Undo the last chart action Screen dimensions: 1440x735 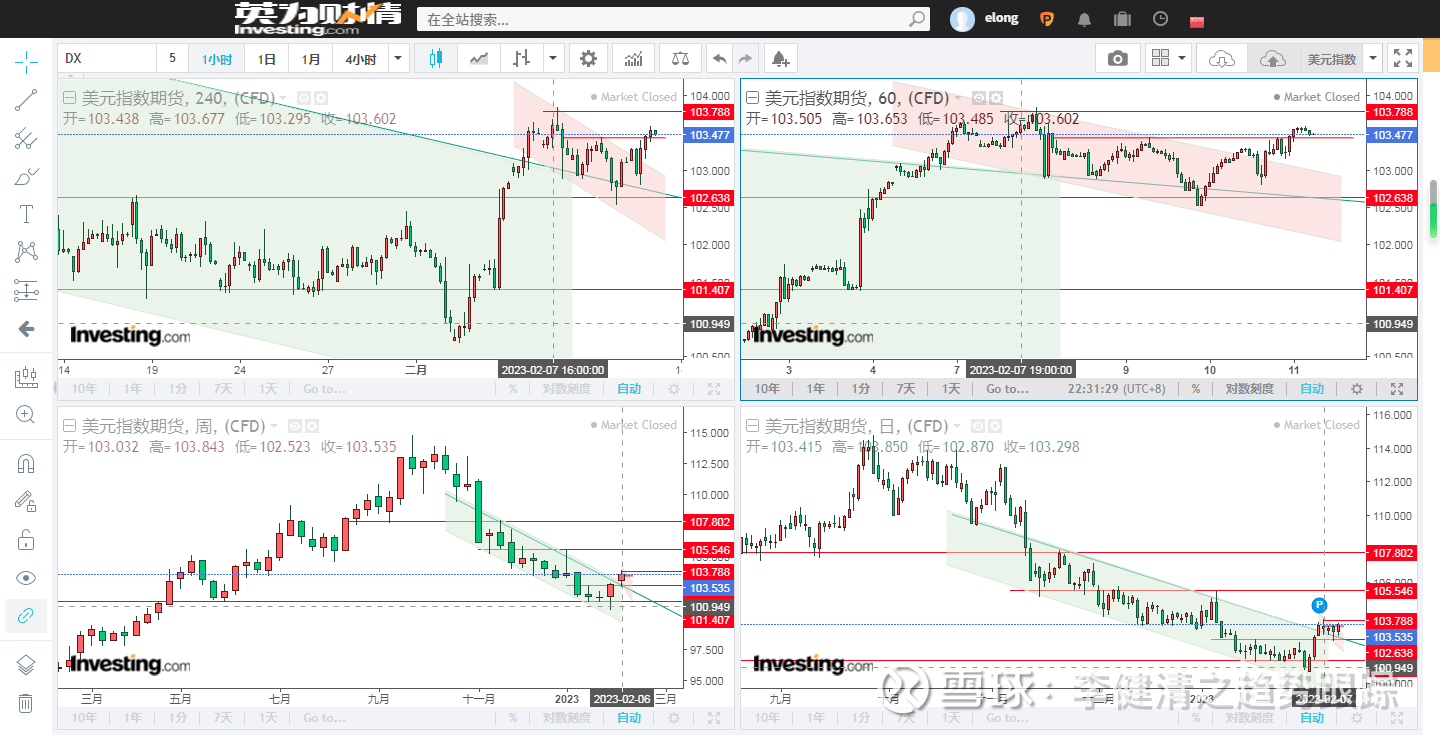coord(719,59)
